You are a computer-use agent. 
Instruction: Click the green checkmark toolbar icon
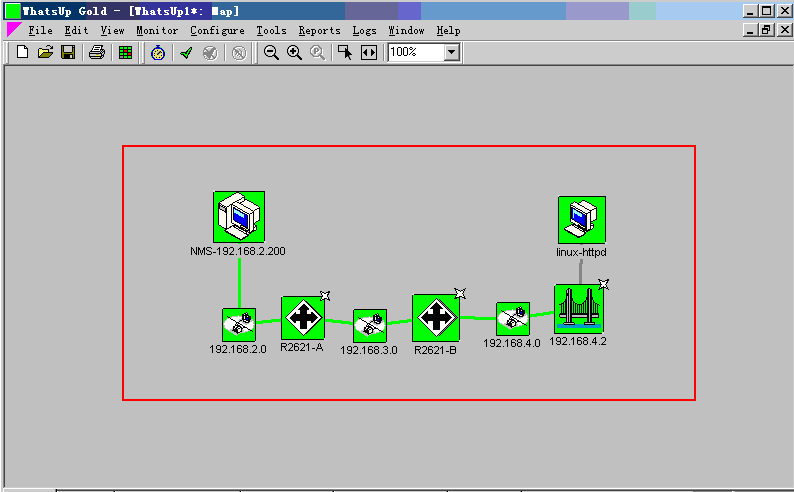coord(186,53)
